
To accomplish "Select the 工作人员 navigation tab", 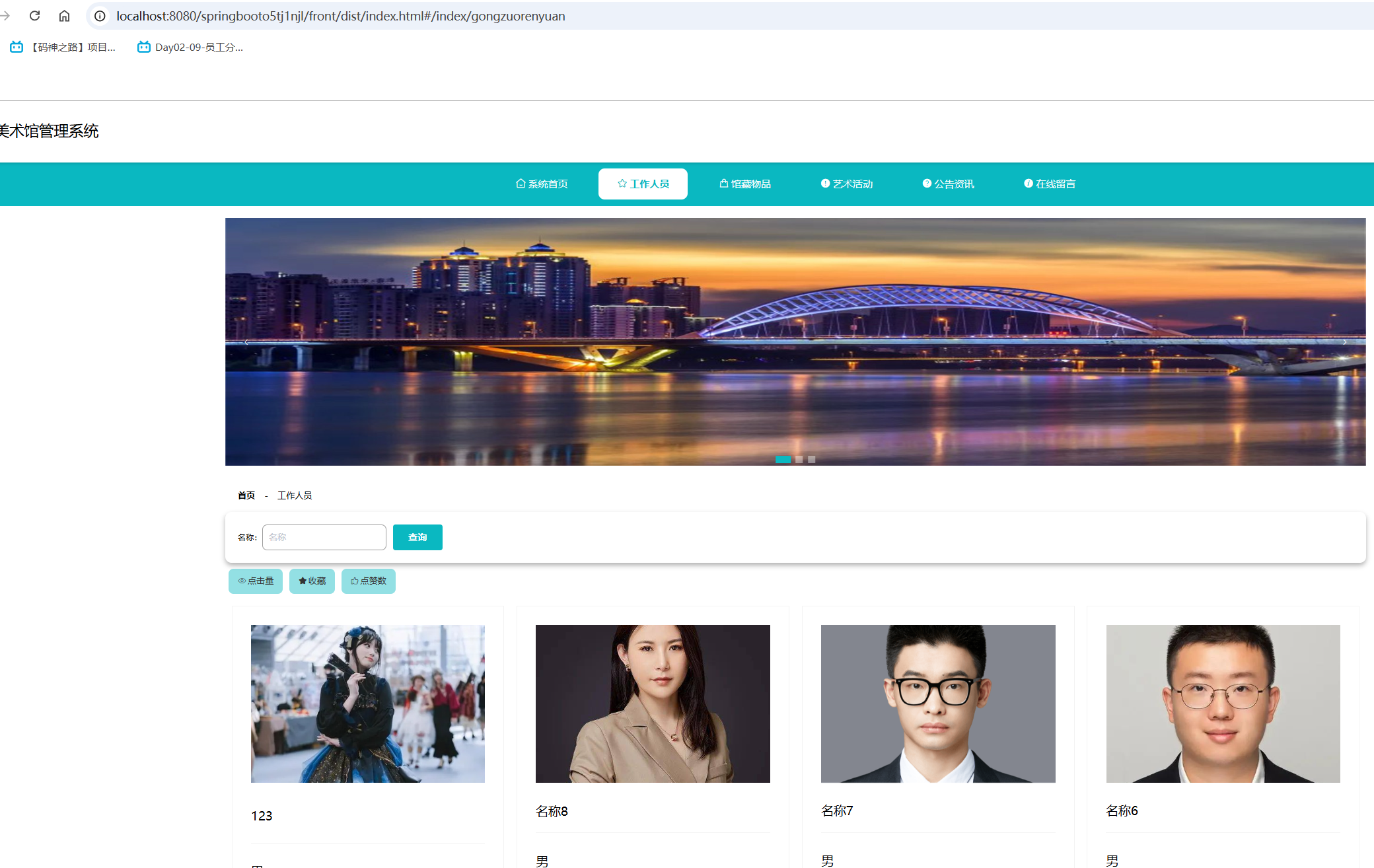I will tap(643, 184).
